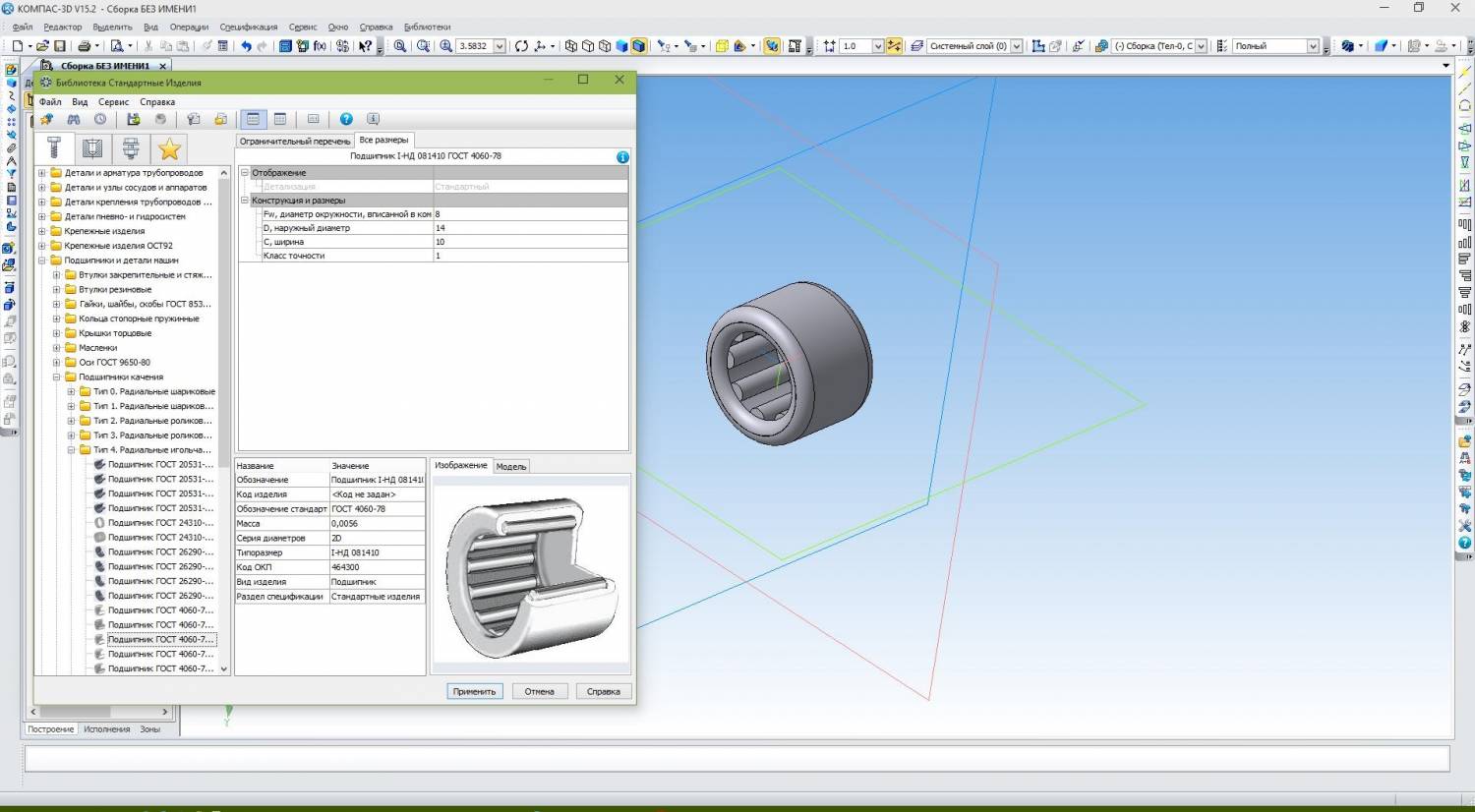
Task: Open the zoom scale 3.5832 dropdown
Action: tap(500, 46)
